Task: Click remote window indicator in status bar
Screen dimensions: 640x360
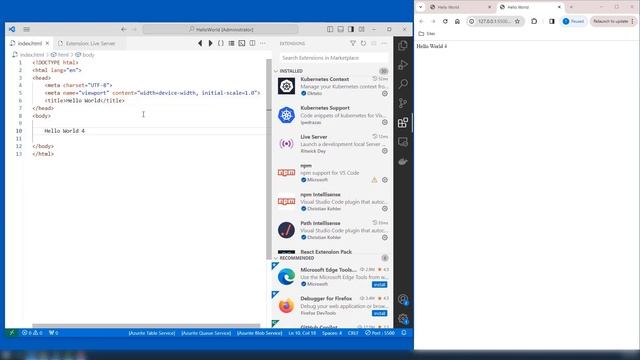Action: 12,333
